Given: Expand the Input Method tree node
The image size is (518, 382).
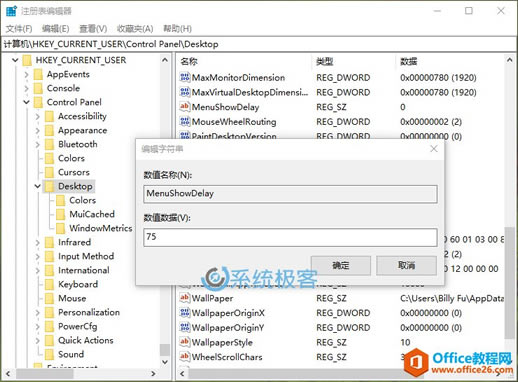Looking at the screenshot, I should point(37,256).
